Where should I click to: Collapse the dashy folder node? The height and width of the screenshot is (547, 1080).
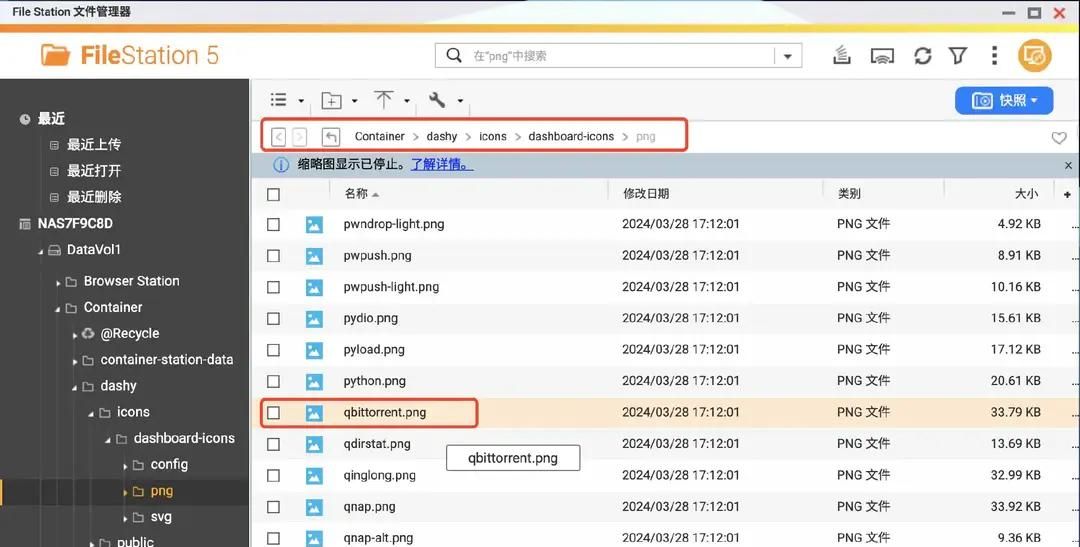pos(74,388)
